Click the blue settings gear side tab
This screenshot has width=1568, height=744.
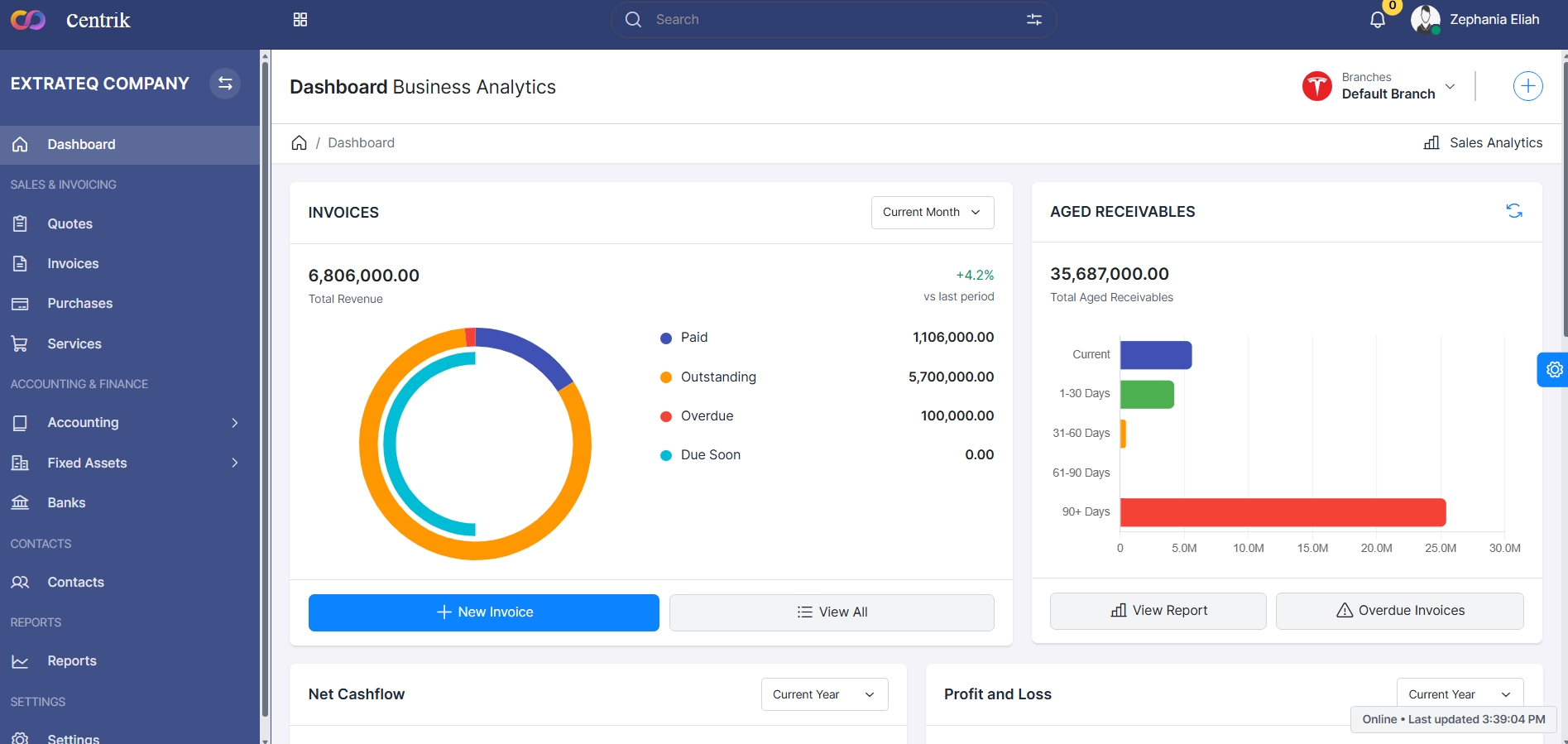click(x=1554, y=370)
